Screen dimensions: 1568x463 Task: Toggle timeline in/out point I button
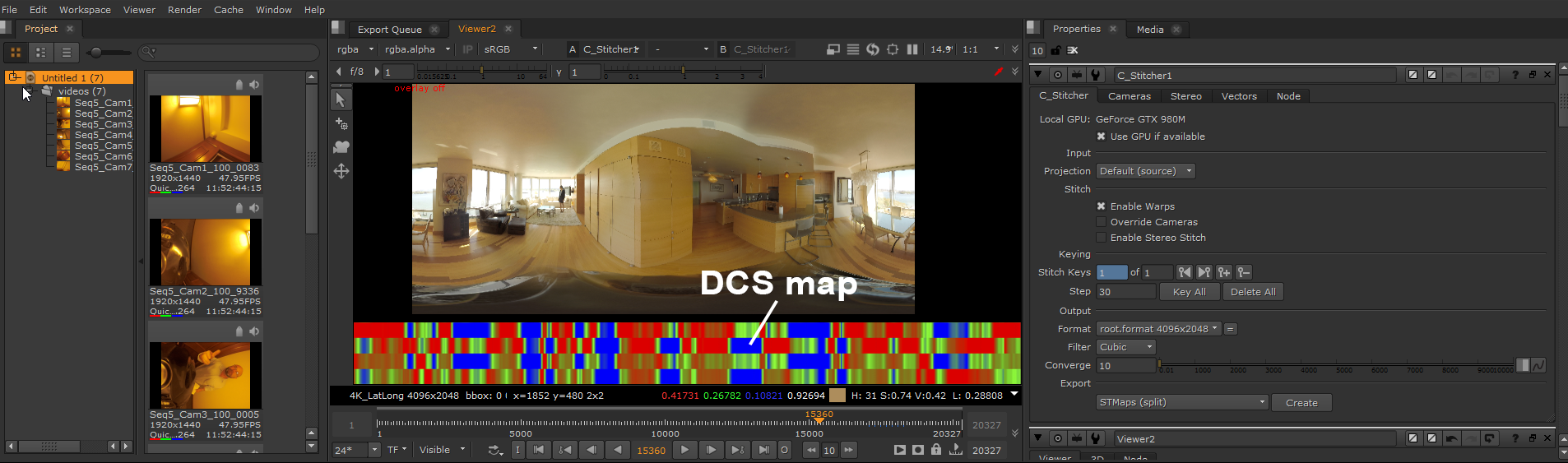pyautogui.click(x=517, y=450)
